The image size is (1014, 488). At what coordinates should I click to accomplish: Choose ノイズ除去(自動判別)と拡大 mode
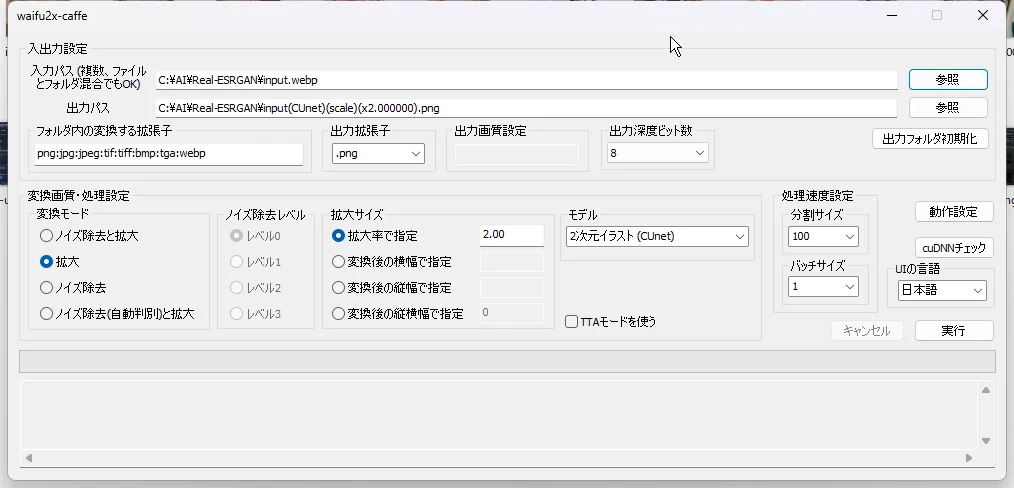(x=46, y=314)
